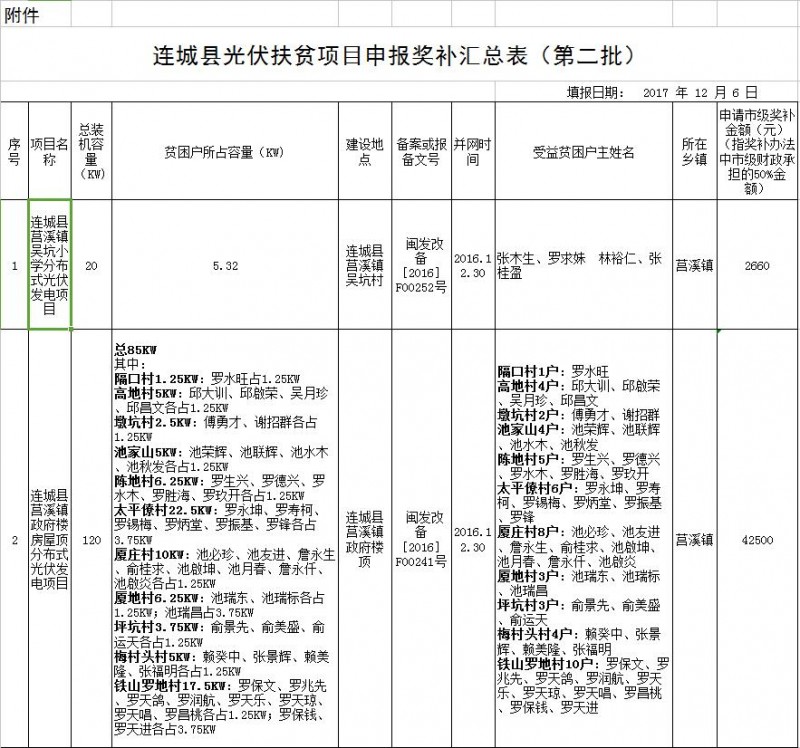Select the 附件 label cell
Image resolution: width=800 pixels, height=748 pixels.
coord(18,15)
